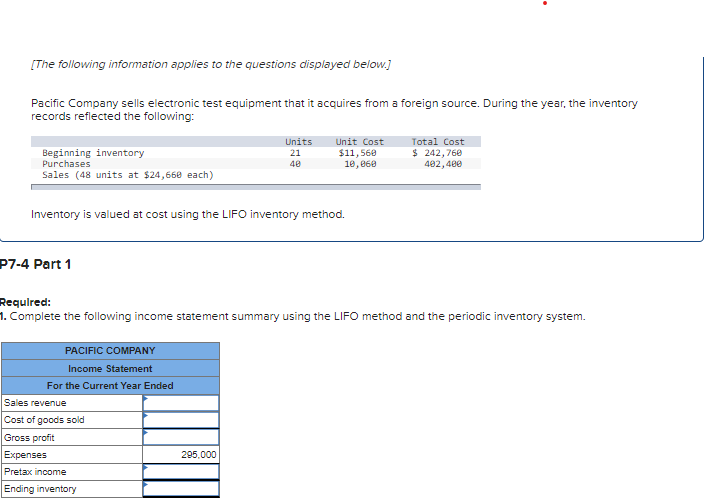Select the Gross profit input cell
The width and height of the screenshot is (704, 502).
coord(181,437)
